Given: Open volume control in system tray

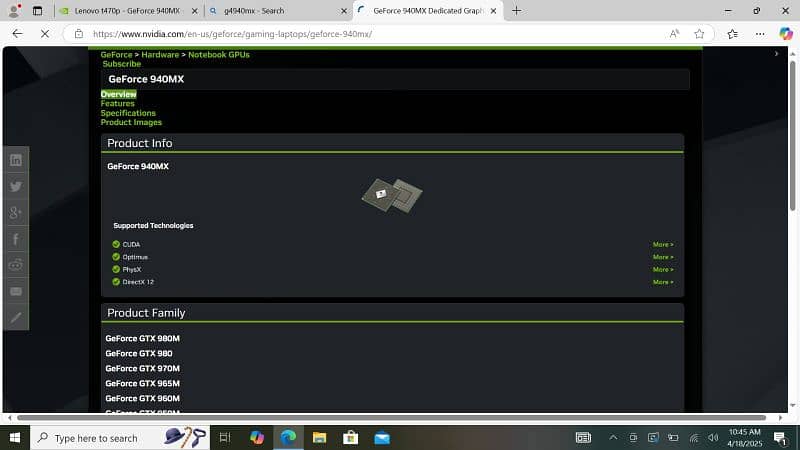Looking at the screenshot, I should pyautogui.click(x=713, y=438).
